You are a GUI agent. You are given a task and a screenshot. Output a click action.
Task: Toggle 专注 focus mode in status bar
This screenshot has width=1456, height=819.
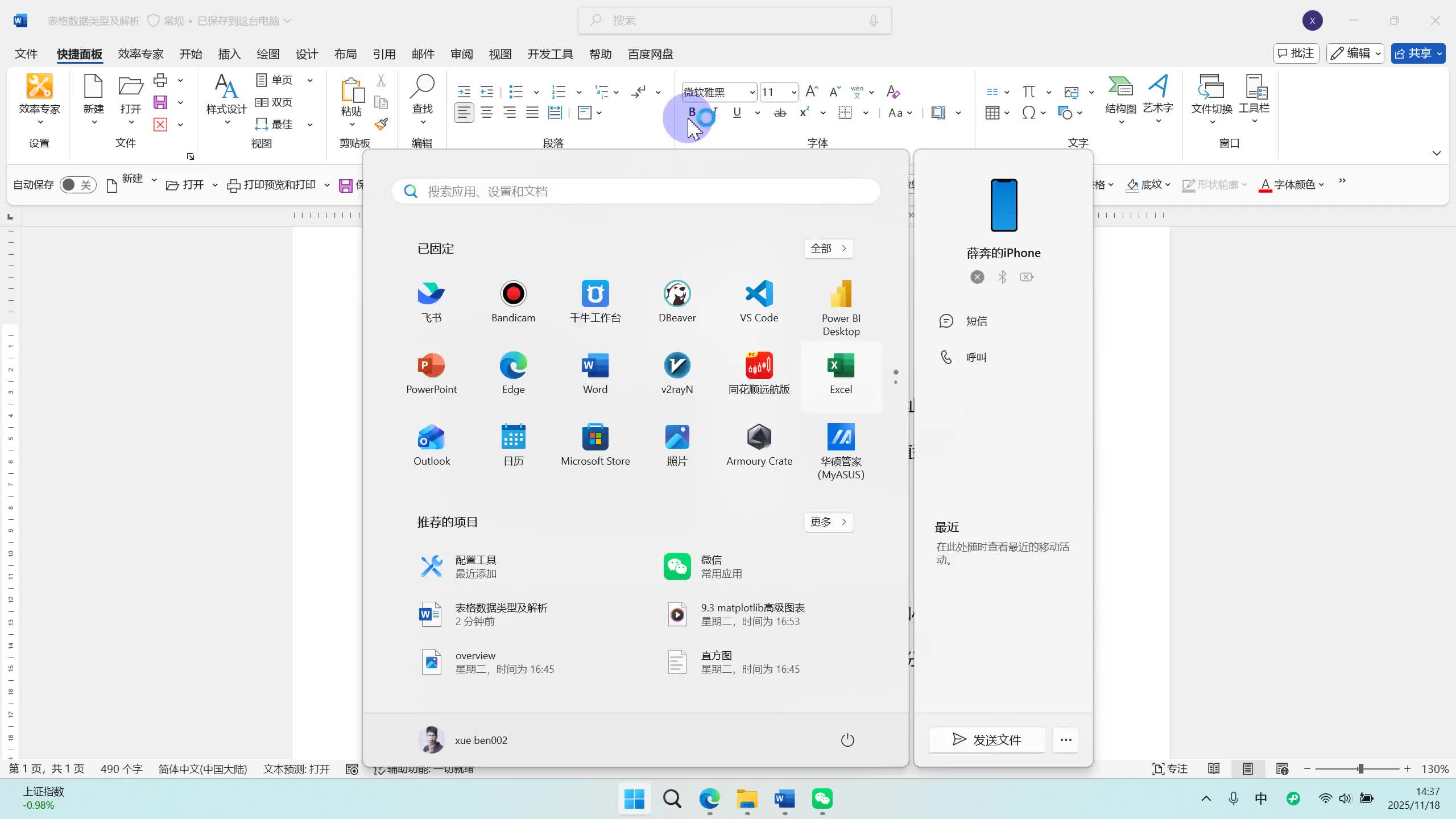click(1170, 769)
